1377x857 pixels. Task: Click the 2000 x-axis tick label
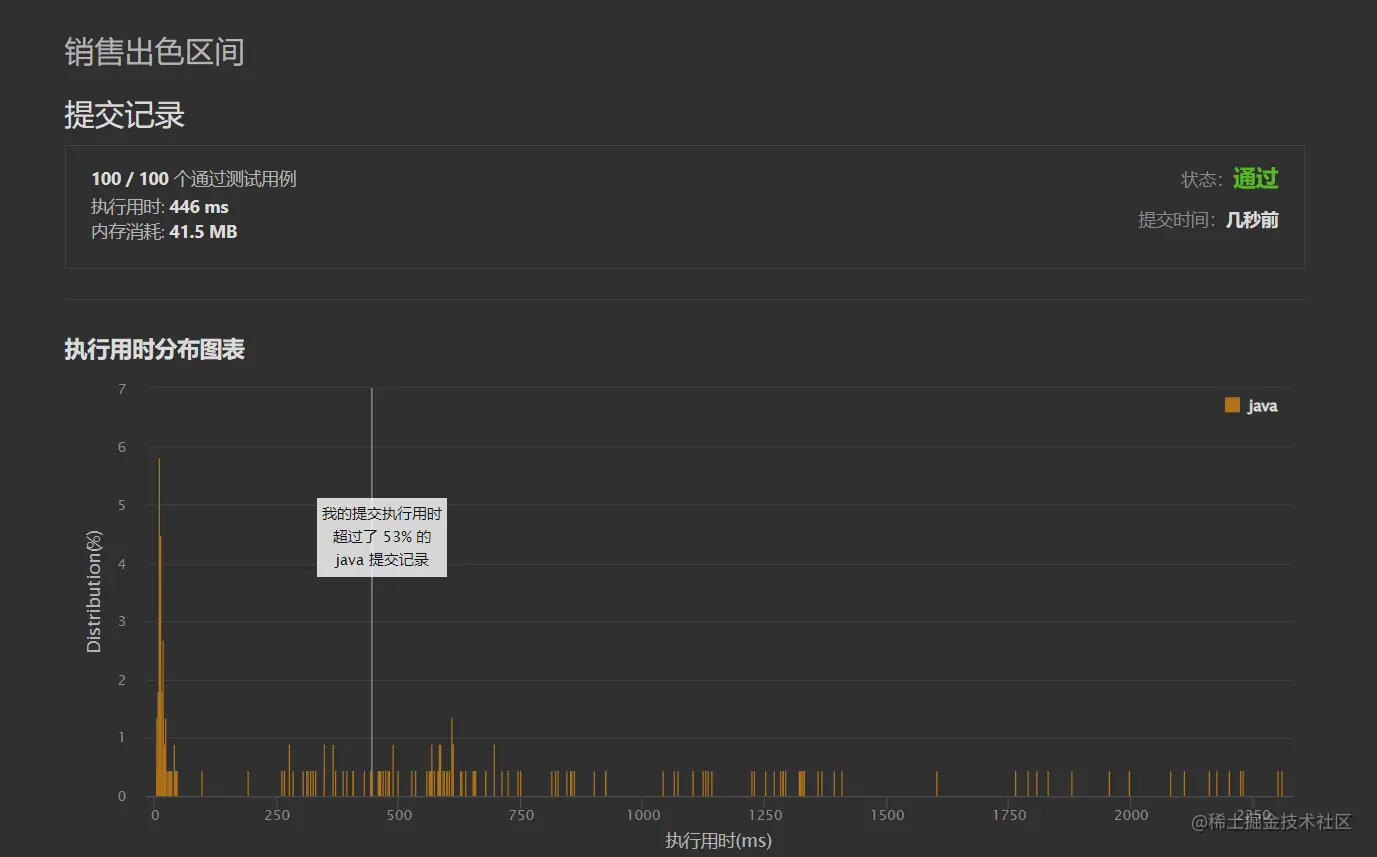coord(1131,815)
